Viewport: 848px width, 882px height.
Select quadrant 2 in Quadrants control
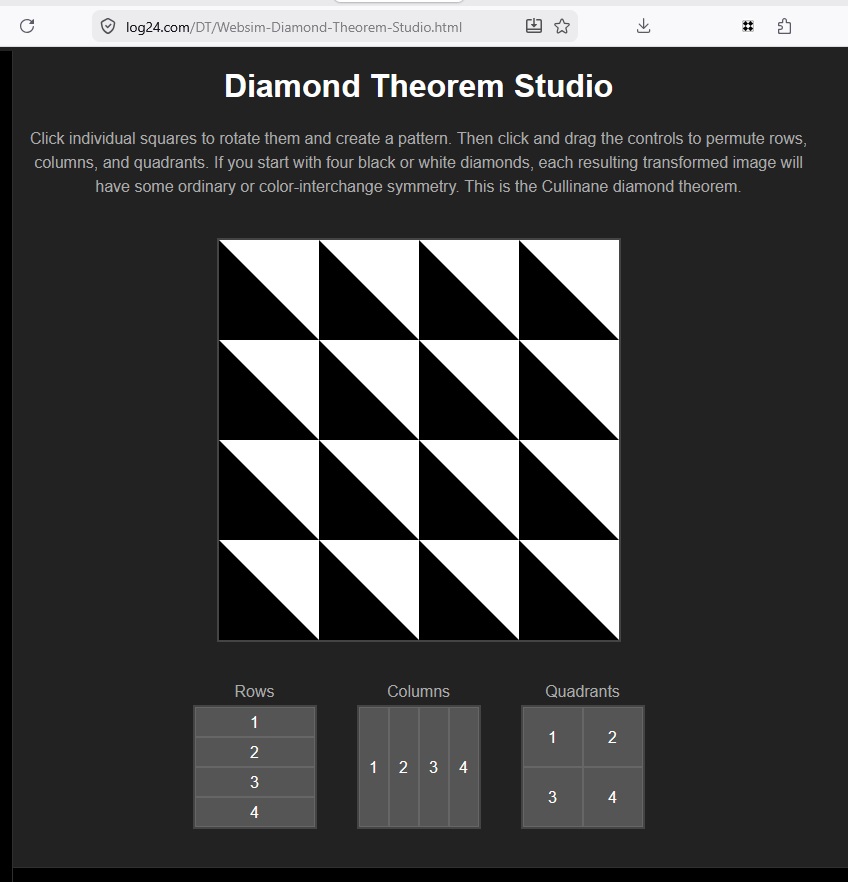tap(612, 737)
